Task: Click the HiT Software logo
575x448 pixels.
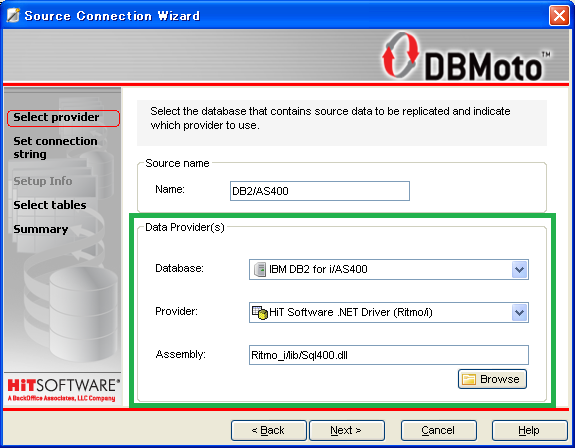Action: tap(63, 390)
